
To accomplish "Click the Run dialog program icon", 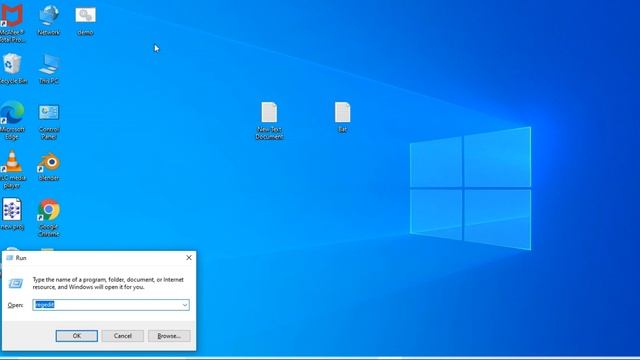I will tap(16, 283).
